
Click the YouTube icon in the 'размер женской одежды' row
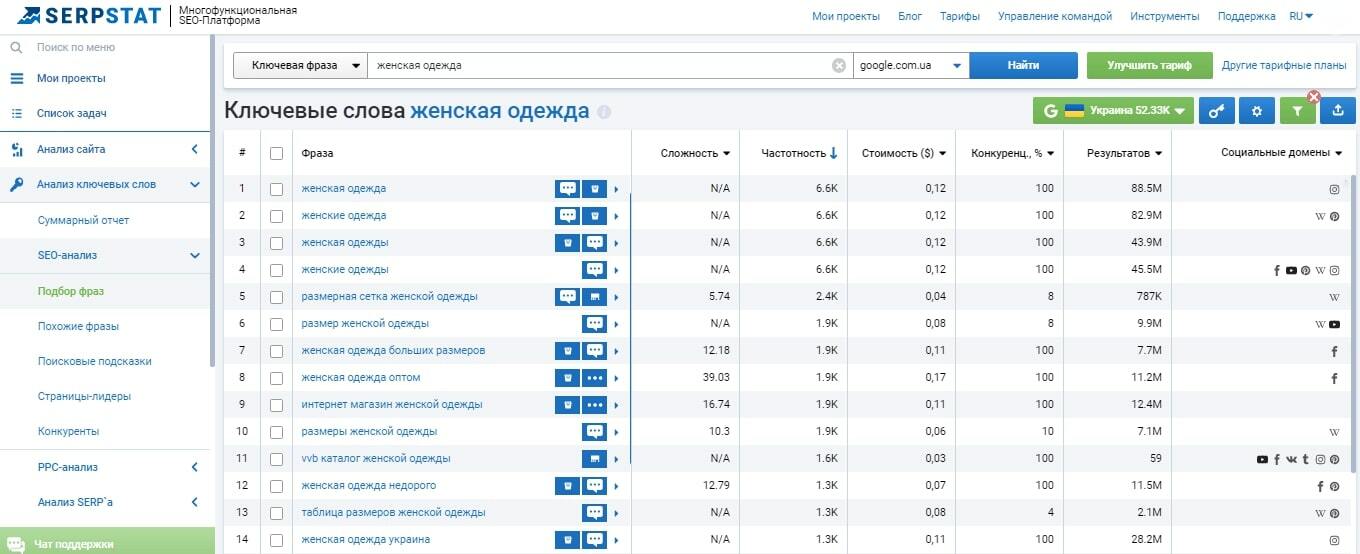1334,324
